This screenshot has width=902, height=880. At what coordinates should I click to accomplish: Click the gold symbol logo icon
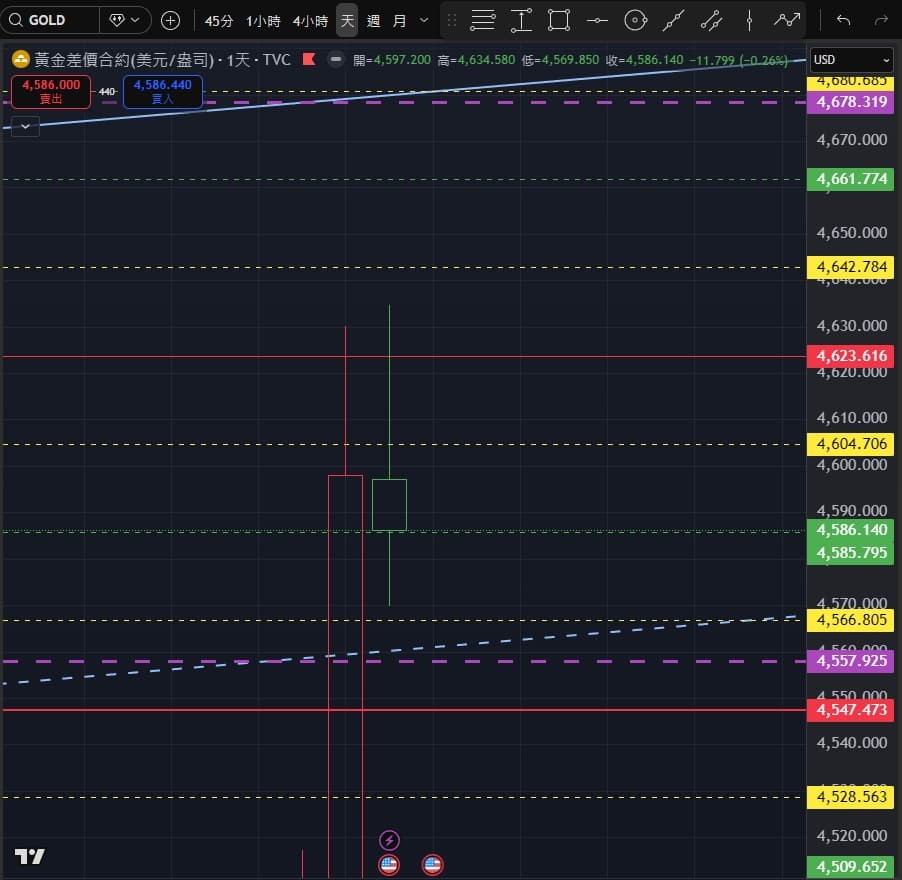point(21,59)
